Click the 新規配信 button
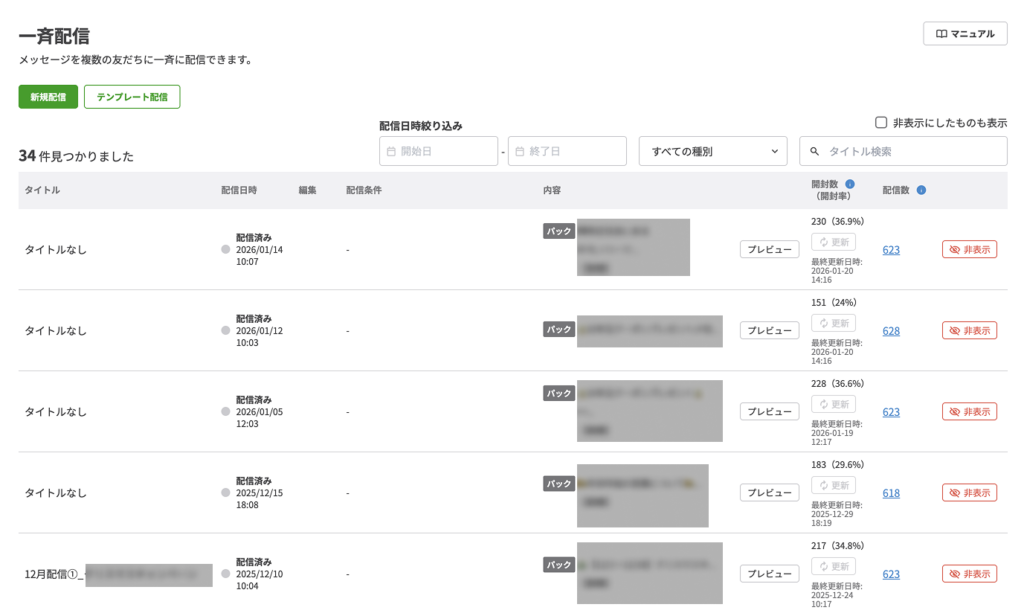1024x613 pixels. [48, 97]
